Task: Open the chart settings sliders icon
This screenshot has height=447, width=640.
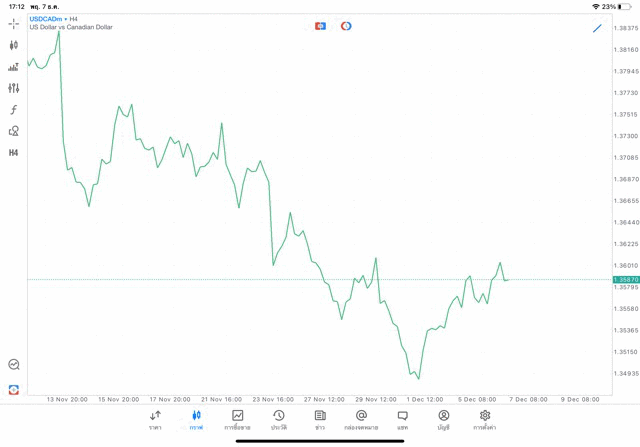Action: click(13, 89)
